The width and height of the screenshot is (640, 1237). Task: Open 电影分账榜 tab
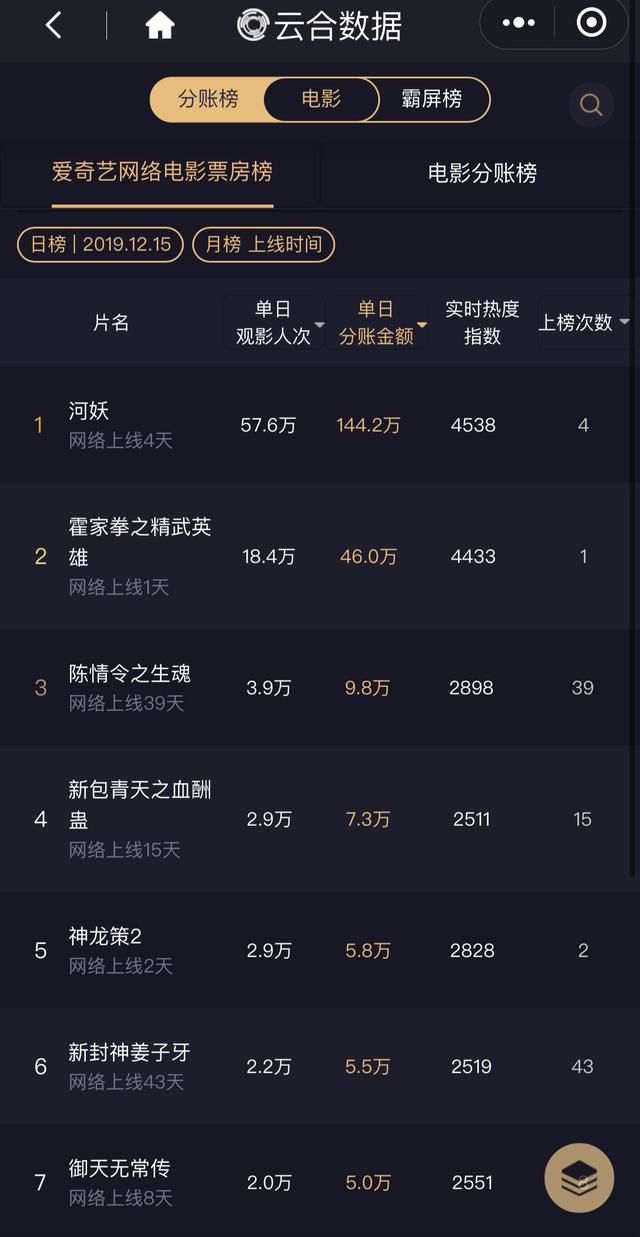482,173
